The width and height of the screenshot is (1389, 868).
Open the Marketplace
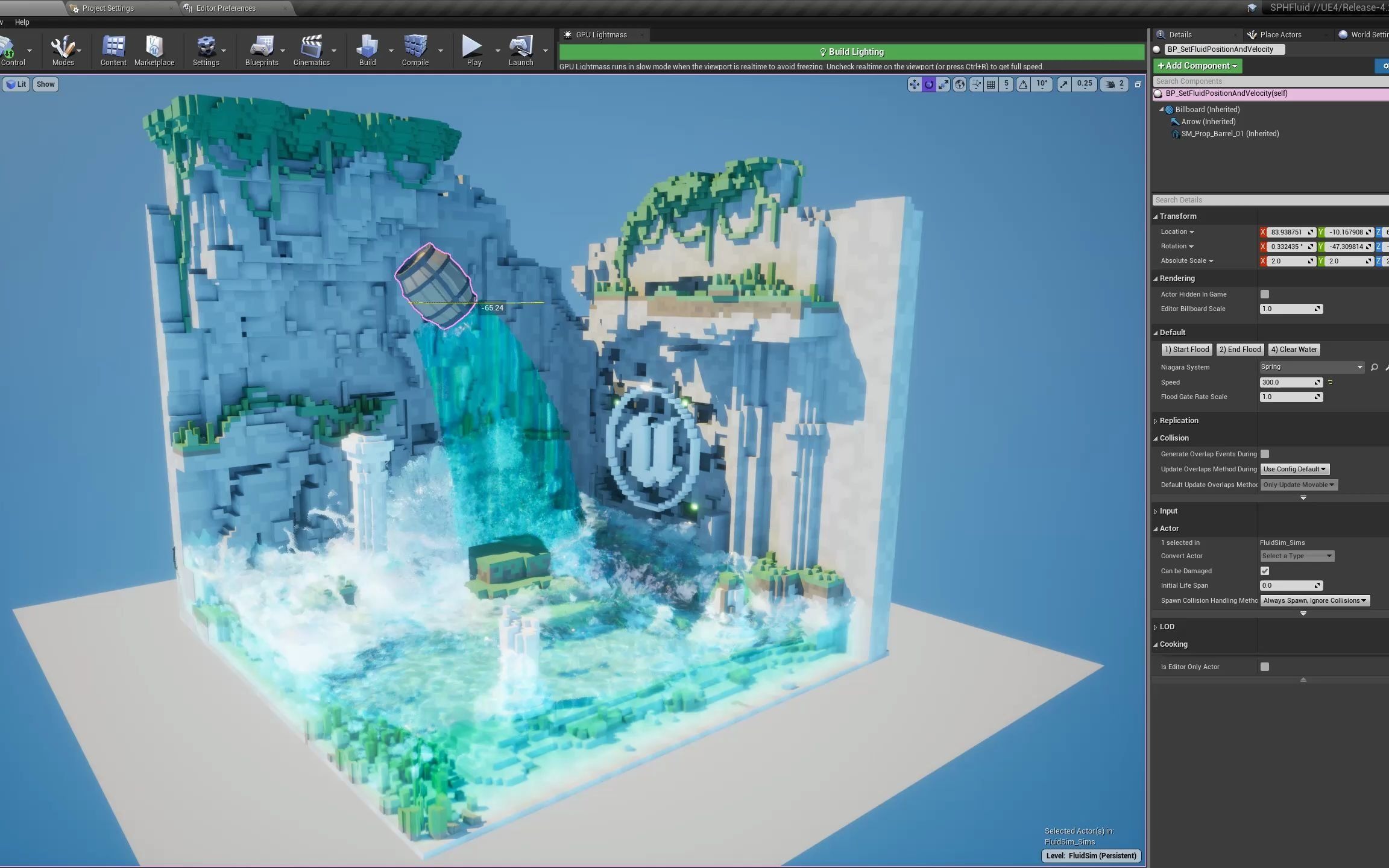[x=154, y=51]
